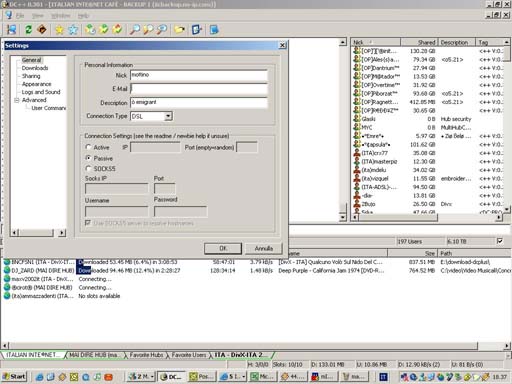Open Favorite Users via blue star icon
Viewport: 512px width, 384px height.
73,30
